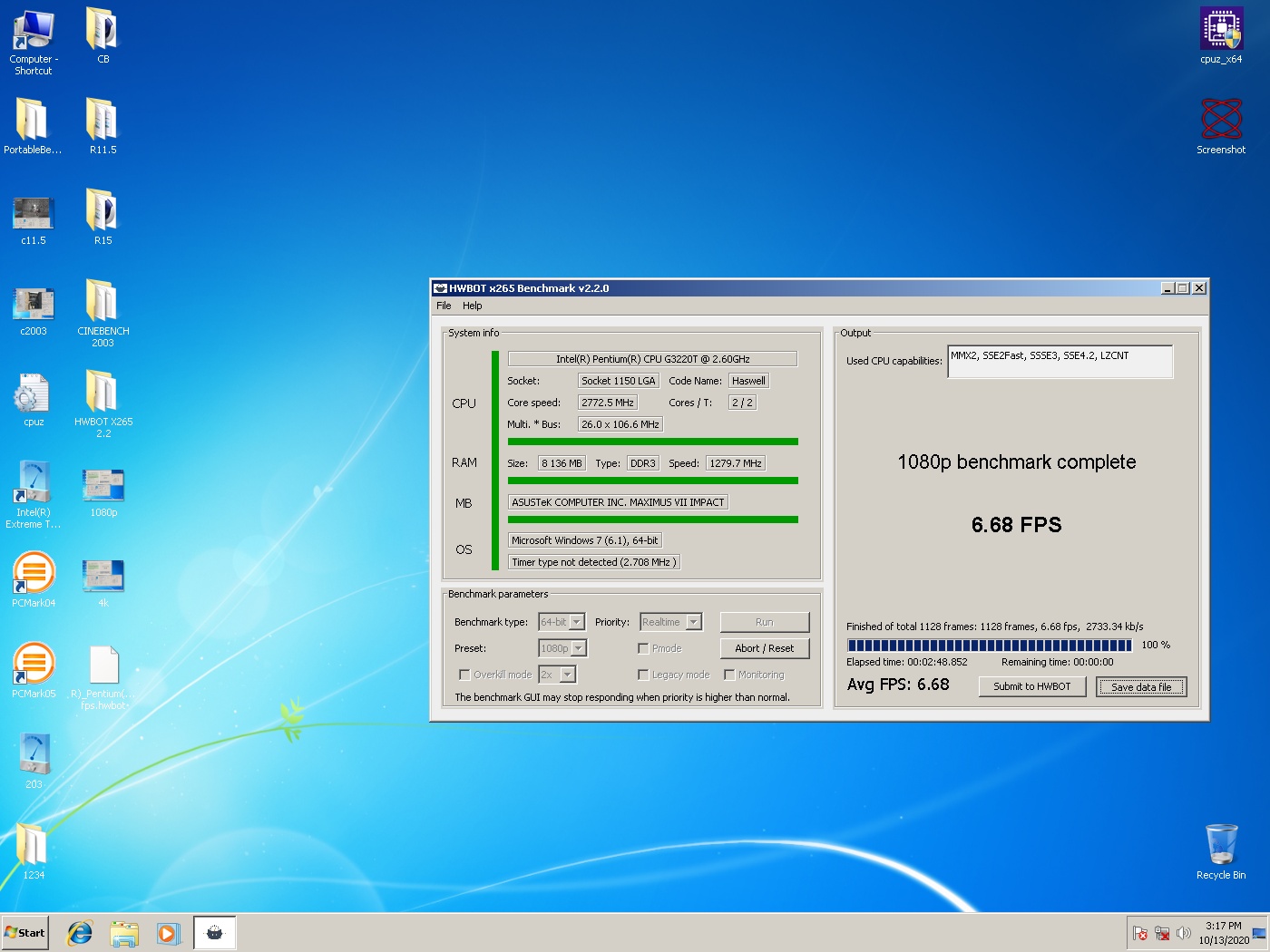Open the R15 folder
The height and width of the screenshot is (952, 1270).
[x=103, y=217]
